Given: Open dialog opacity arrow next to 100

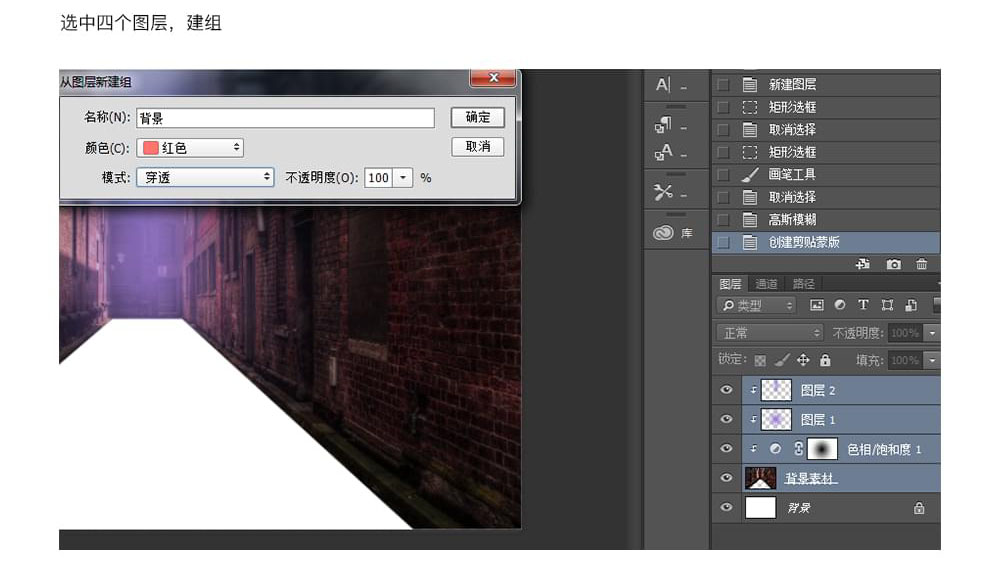Looking at the screenshot, I should point(403,178).
